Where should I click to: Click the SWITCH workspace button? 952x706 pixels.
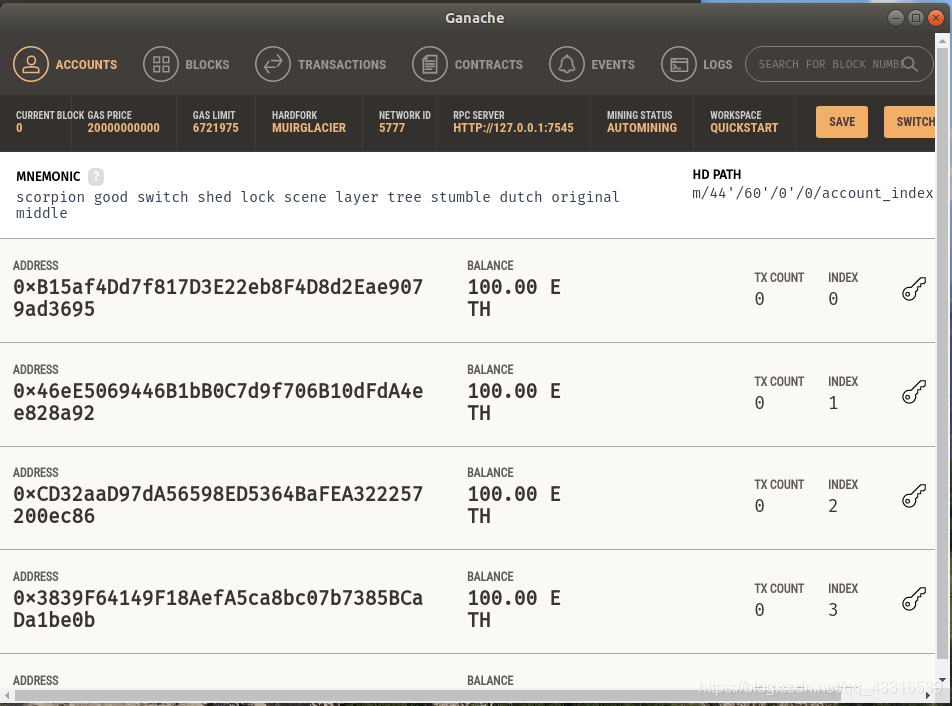click(910, 122)
